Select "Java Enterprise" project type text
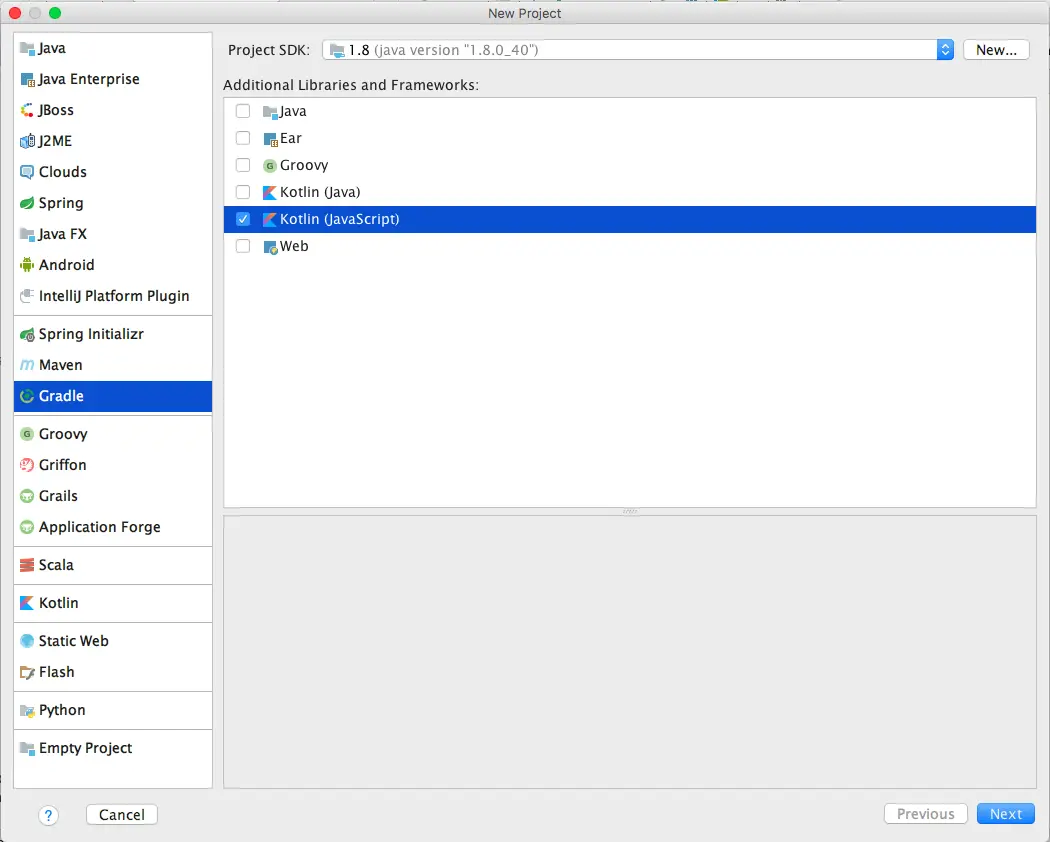The height and width of the screenshot is (842, 1050). pyautogui.click(x=89, y=79)
